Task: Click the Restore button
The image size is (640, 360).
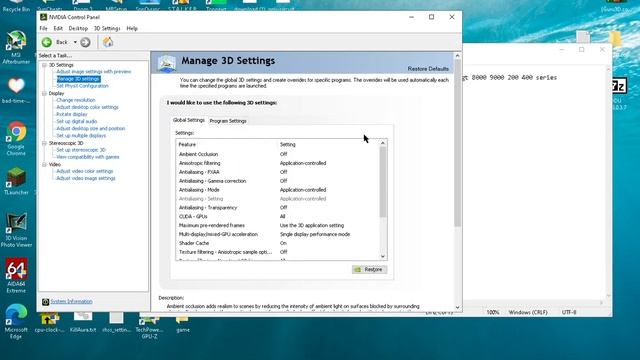Action: coord(370,269)
